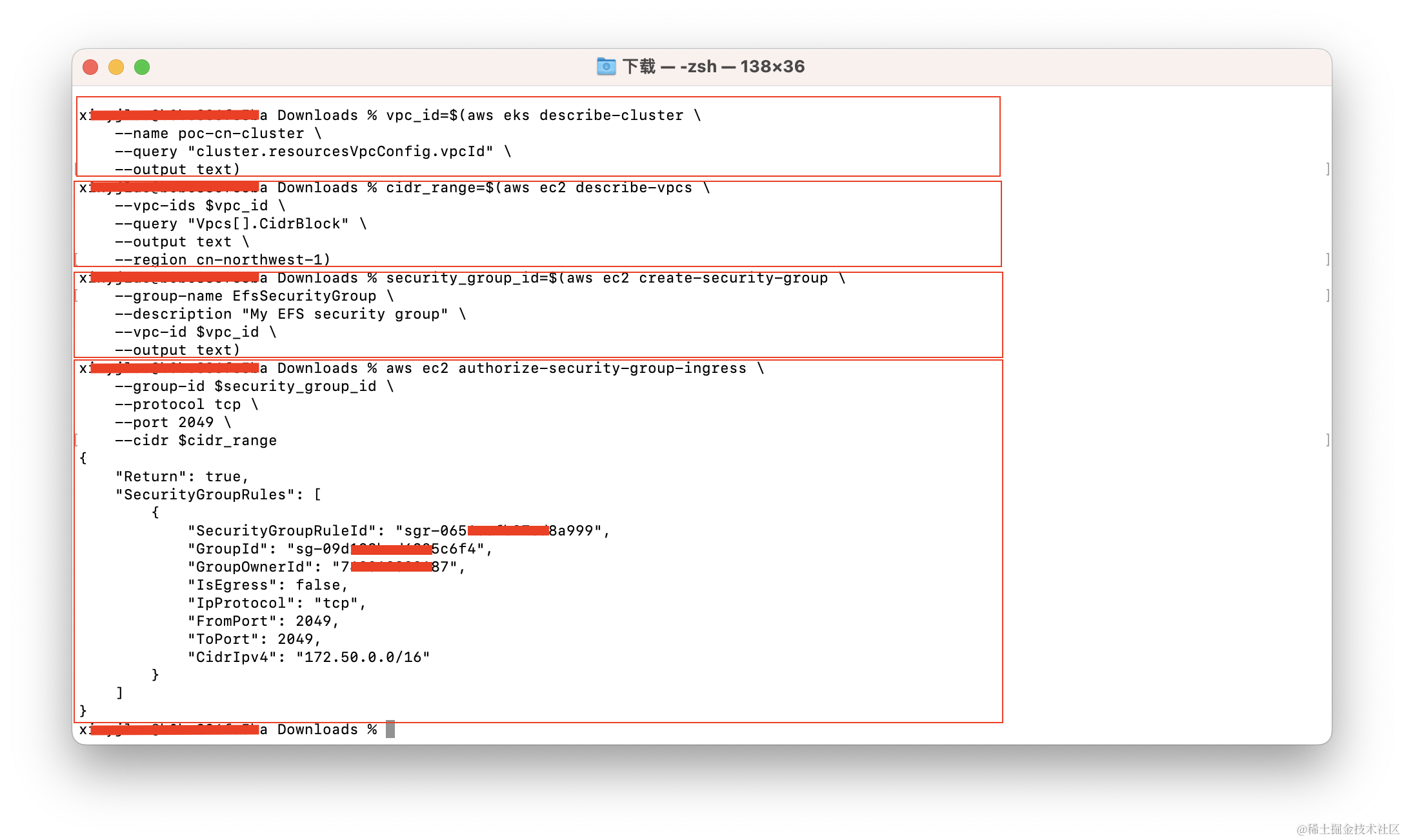Click the '--region cn-northwest-1)' line

pos(223,260)
